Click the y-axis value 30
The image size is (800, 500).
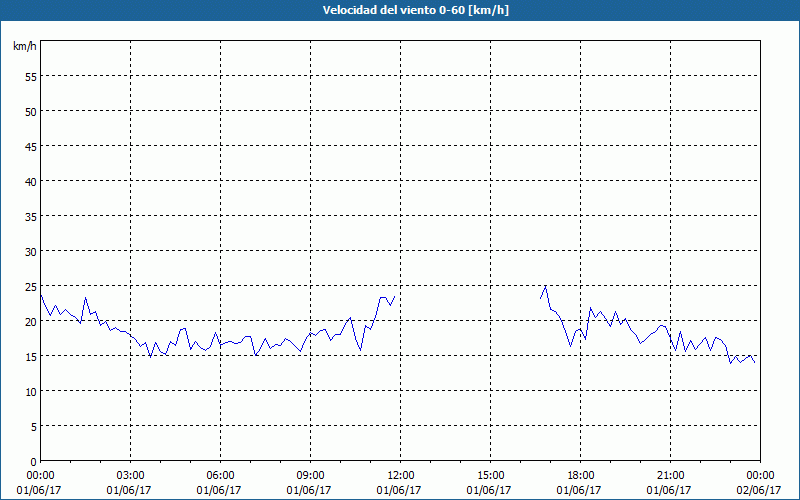(x=31, y=252)
